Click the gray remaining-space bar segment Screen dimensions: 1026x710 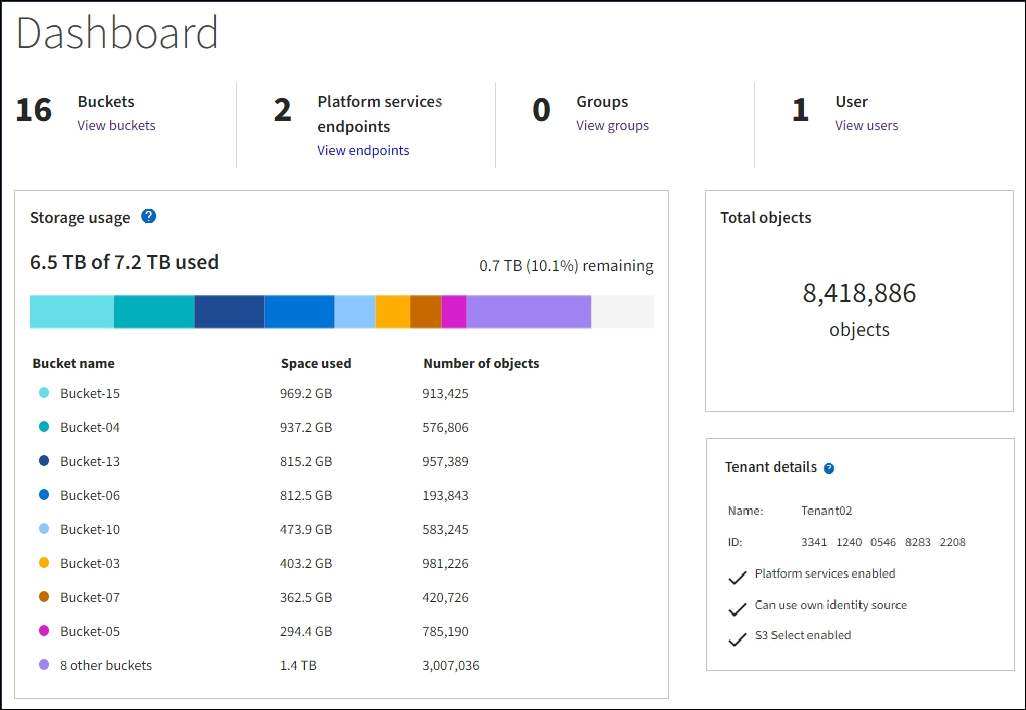coord(622,312)
